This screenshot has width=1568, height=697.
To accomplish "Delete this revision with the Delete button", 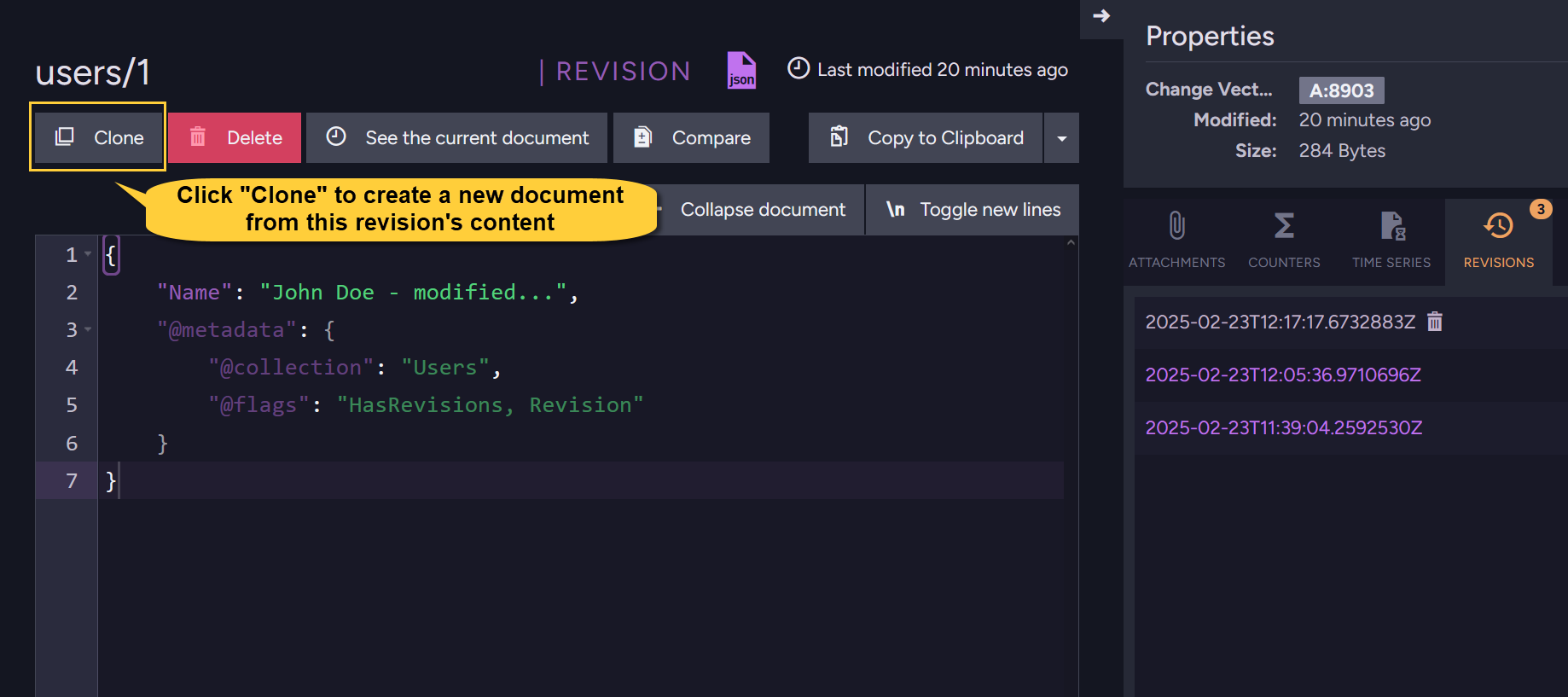I will (x=235, y=137).
